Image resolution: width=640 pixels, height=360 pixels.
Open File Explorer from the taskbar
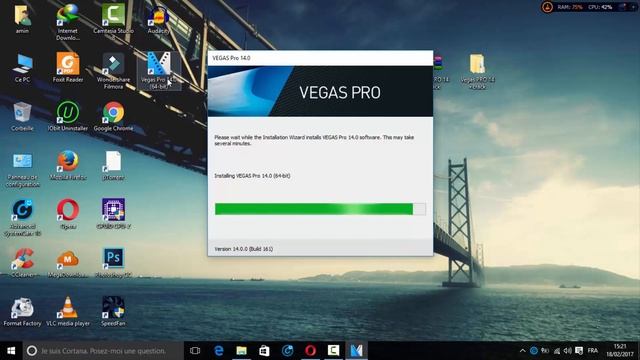point(242,351)
